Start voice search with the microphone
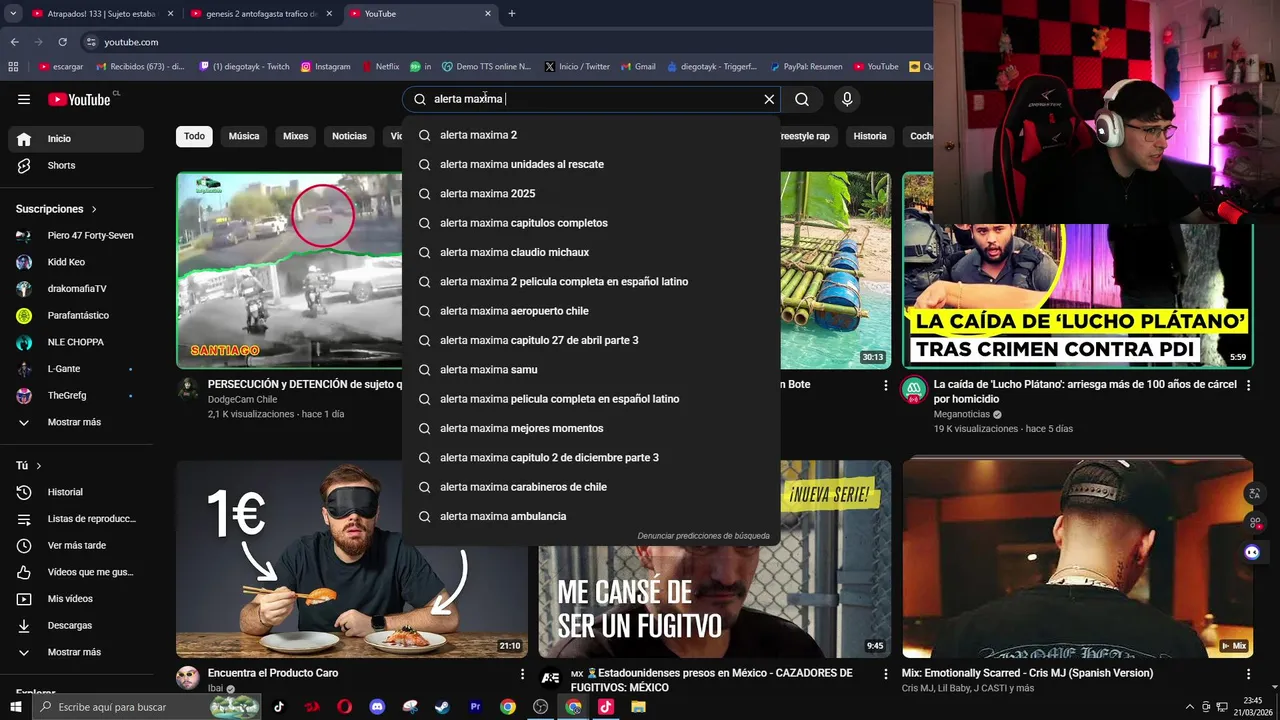The height and width of the screenshot is (720, 1280). click(847, 99)
